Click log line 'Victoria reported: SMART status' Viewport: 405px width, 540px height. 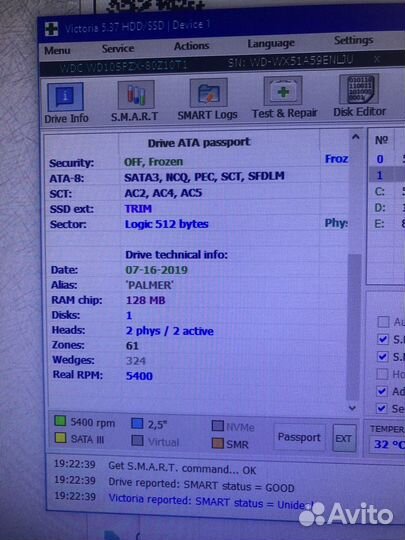tap(211, 501)
